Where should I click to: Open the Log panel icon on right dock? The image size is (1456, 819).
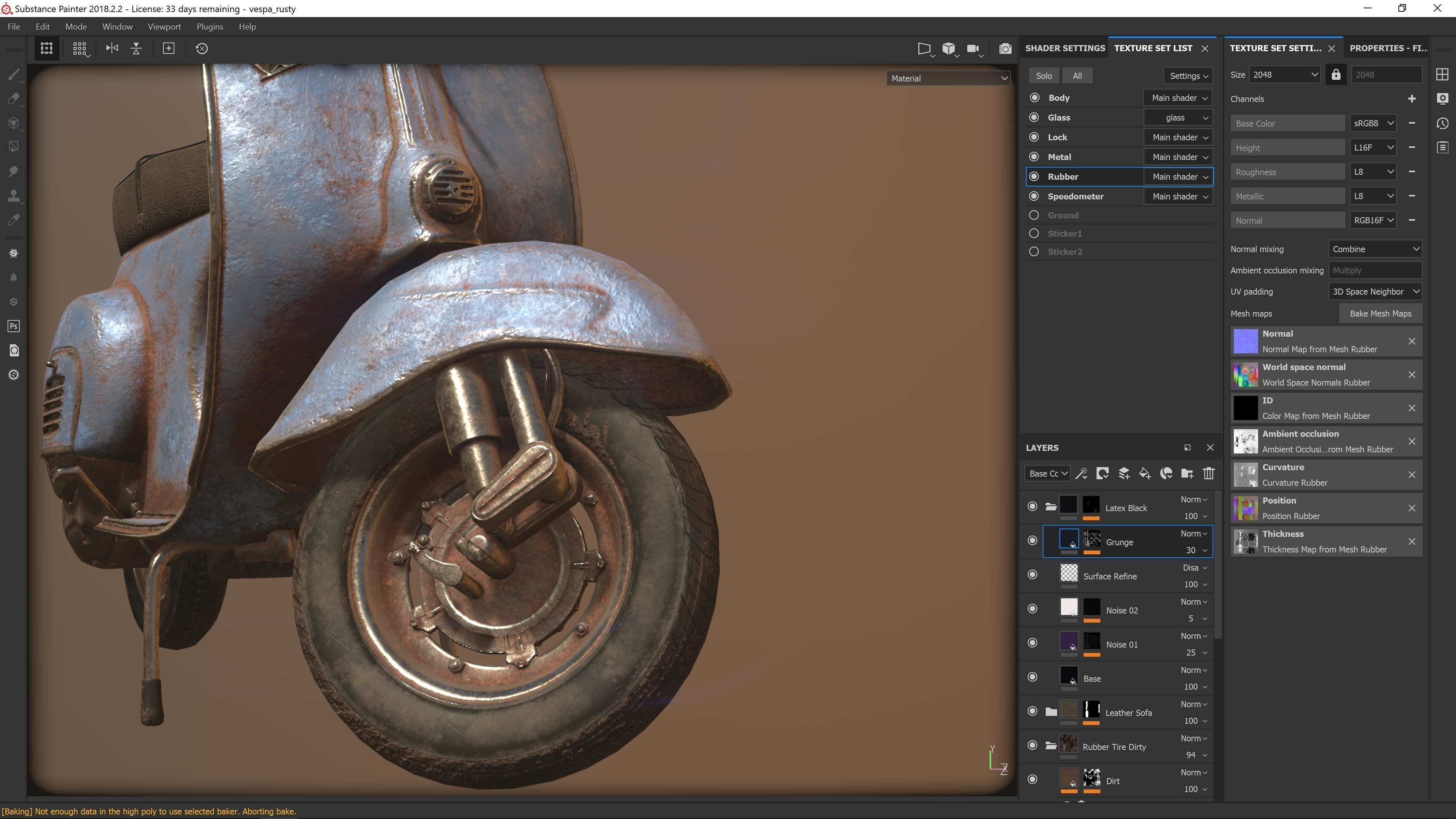1442,147
